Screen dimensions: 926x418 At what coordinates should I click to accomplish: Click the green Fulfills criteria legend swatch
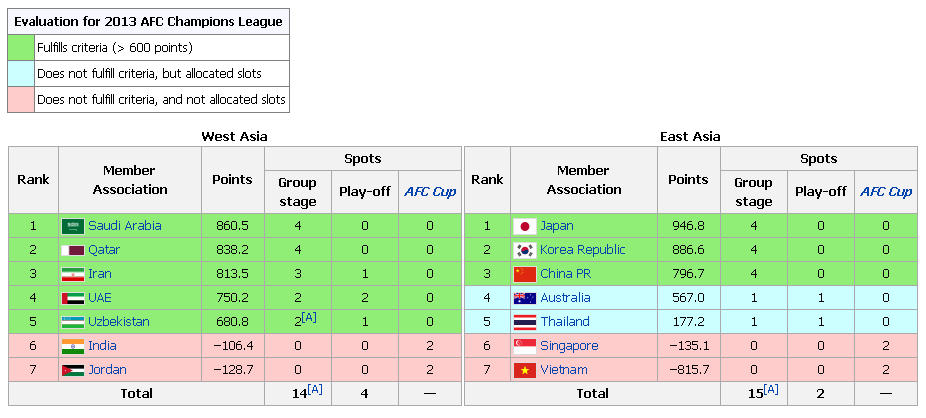click(21, 47)
